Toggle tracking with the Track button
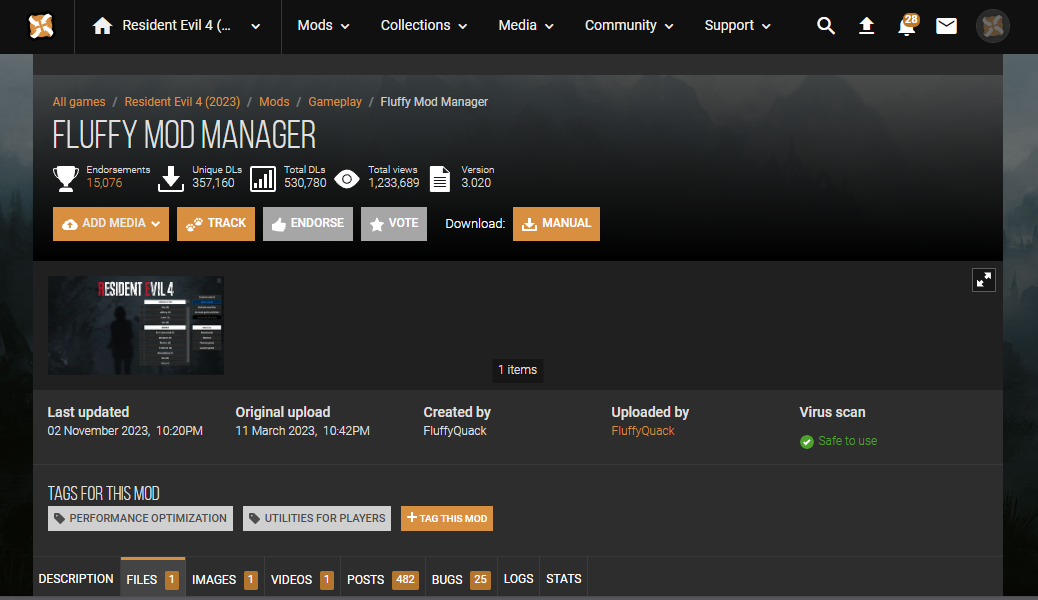 (x=216, y=224)
